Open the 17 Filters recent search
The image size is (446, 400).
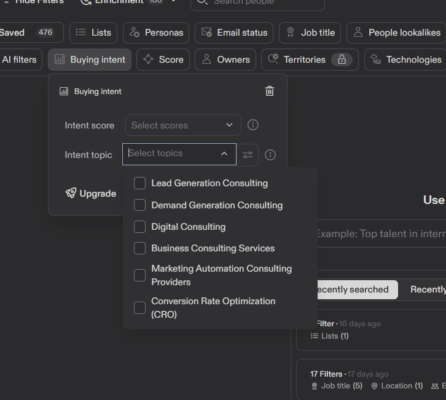pos(371,380)
